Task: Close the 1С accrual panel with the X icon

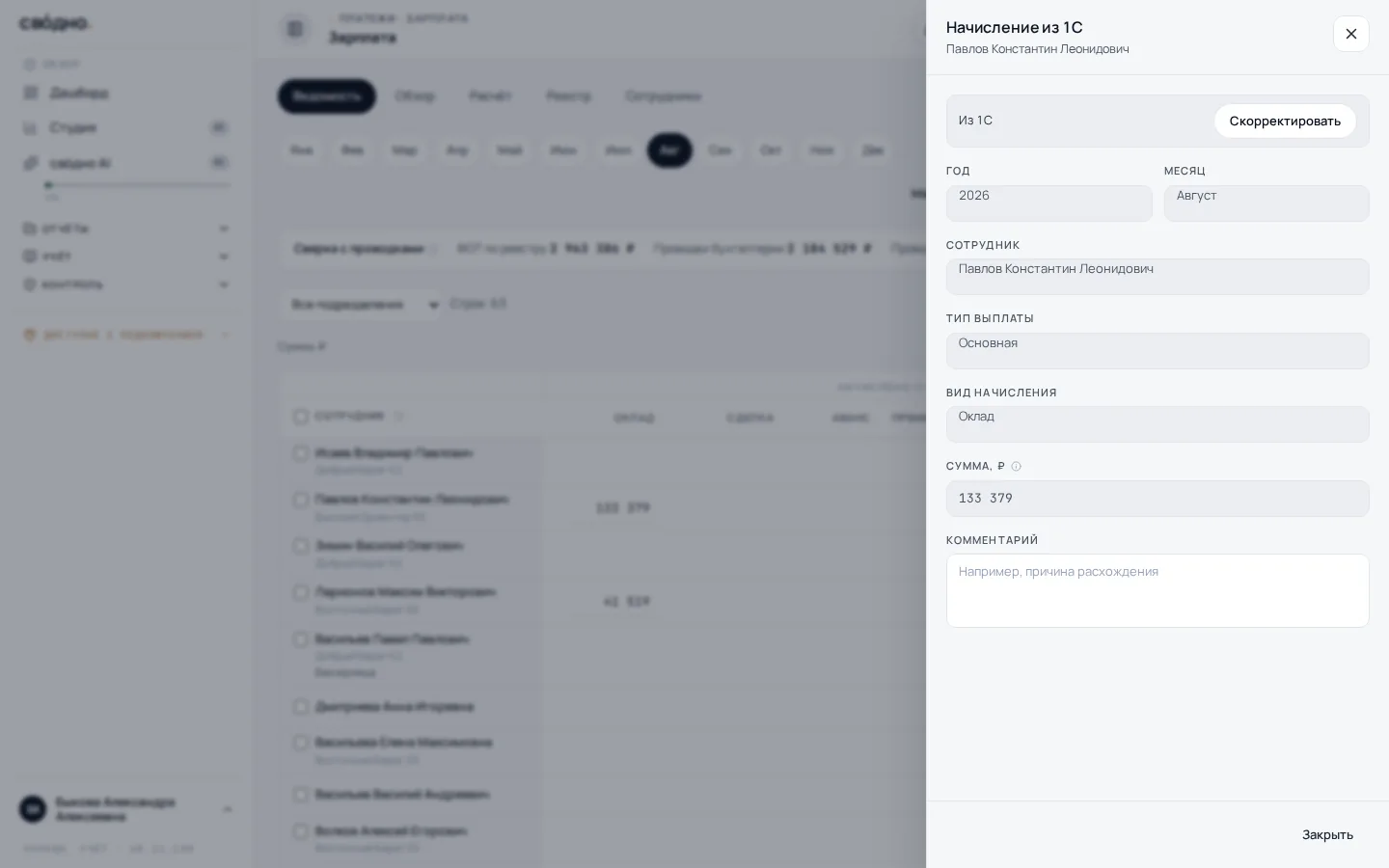Action: [x=1350, y=34]
